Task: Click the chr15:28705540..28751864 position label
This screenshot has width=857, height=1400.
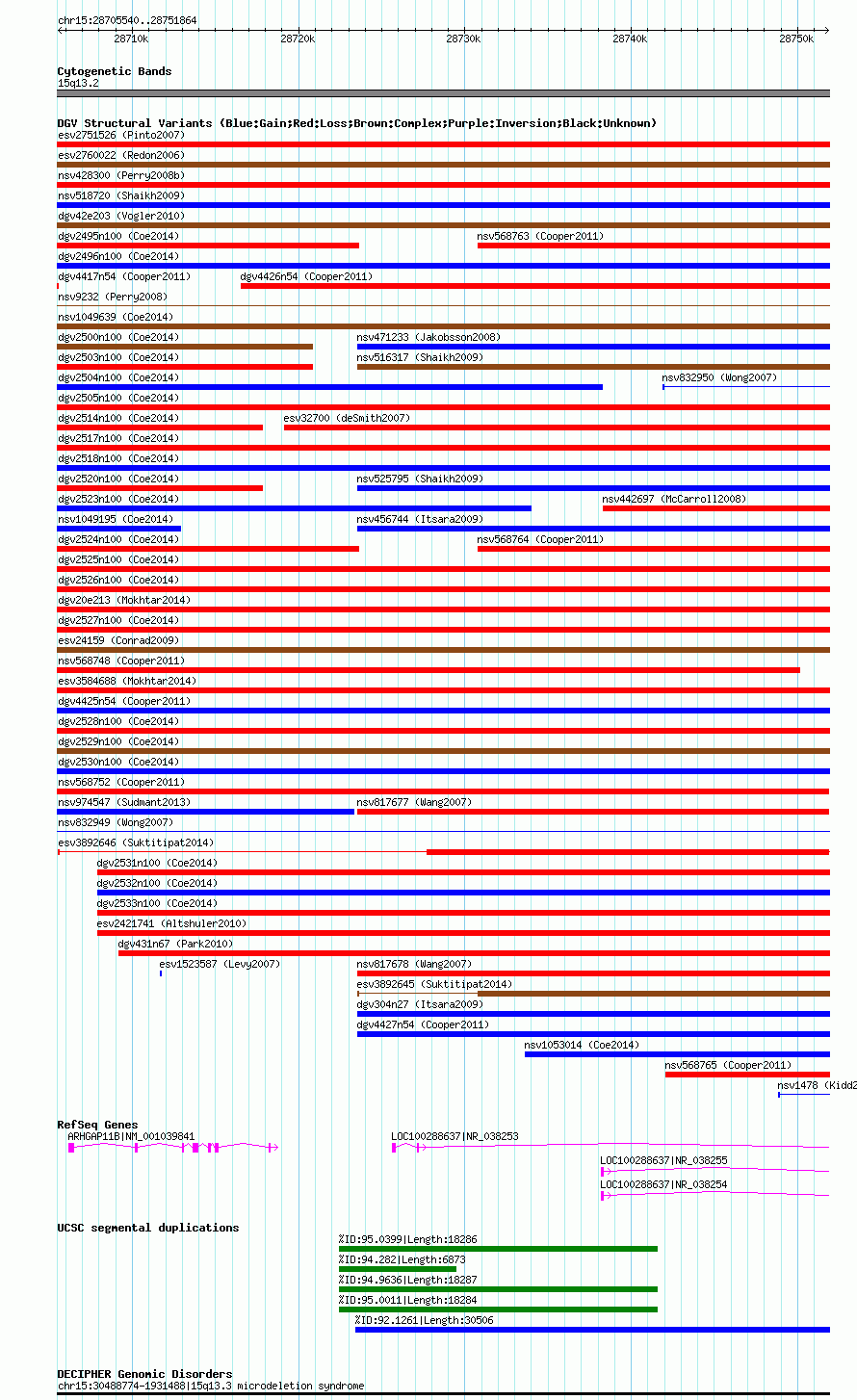Action: (127, 20)
